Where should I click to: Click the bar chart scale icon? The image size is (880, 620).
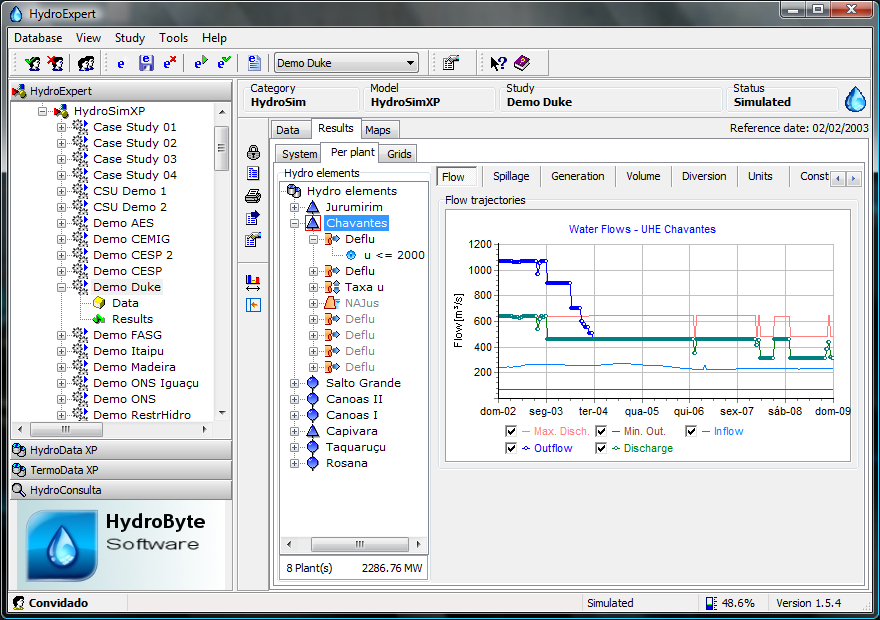pos(253,283)
